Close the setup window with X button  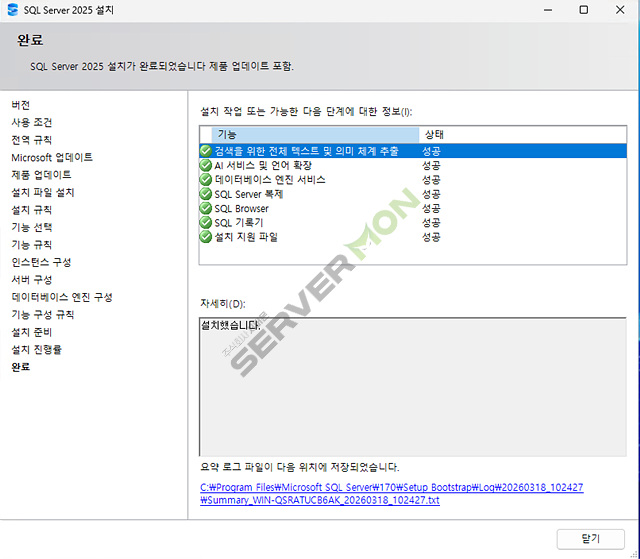(620, 10)
